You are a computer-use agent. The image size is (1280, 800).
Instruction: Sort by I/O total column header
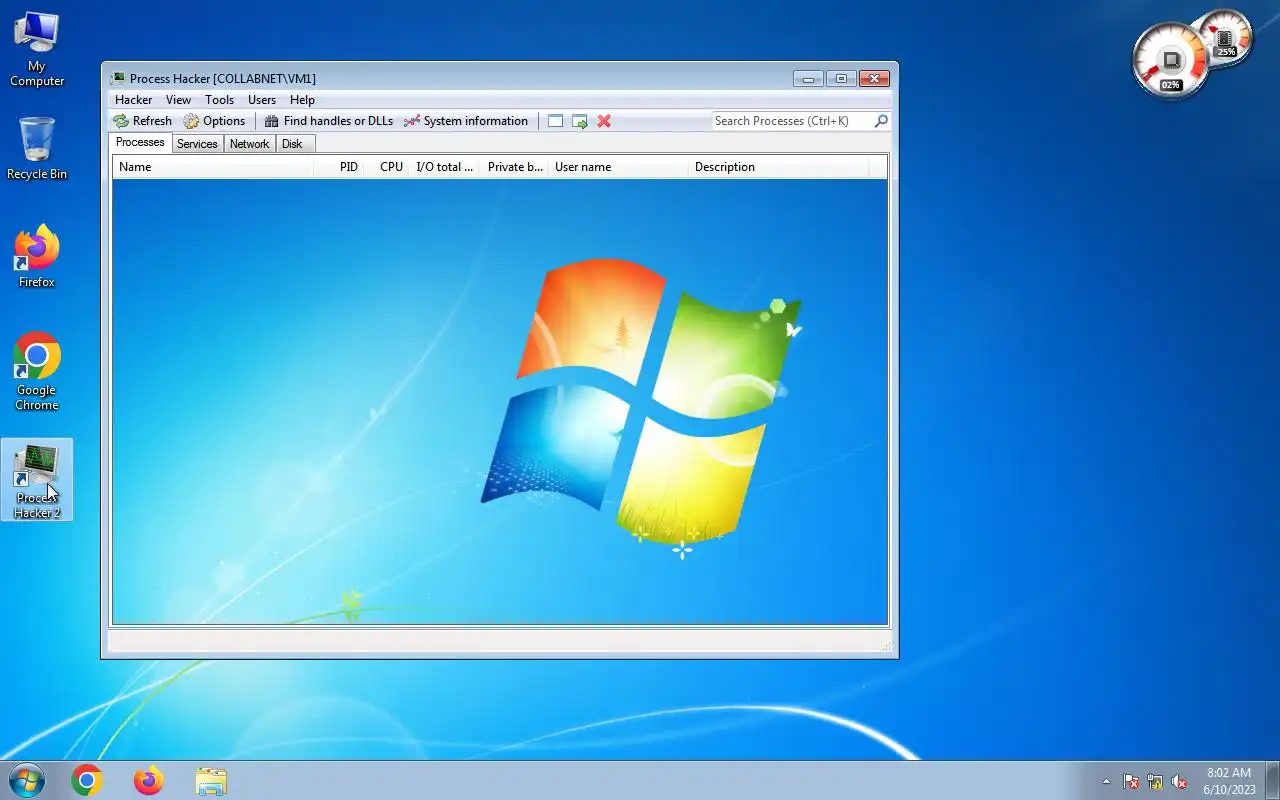445,167
